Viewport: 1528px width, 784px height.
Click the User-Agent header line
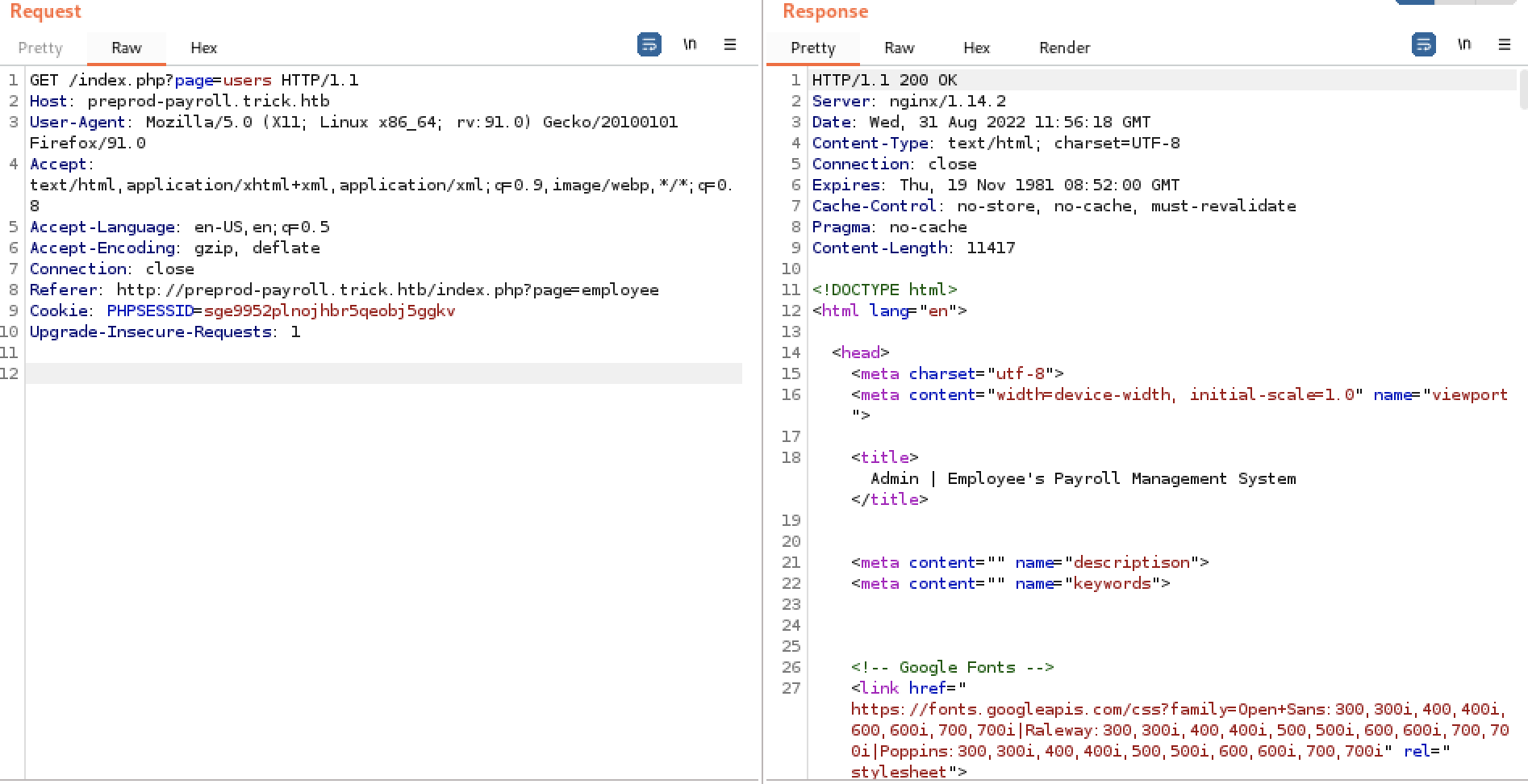click(x=354, y=132)
